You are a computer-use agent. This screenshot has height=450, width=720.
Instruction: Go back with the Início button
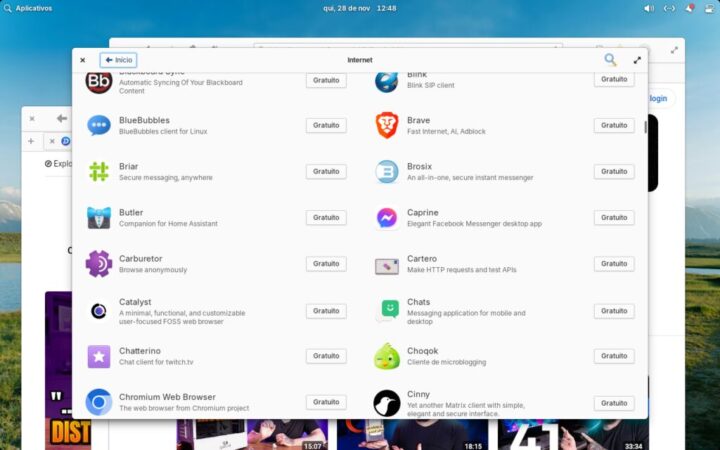pos(118,60)
